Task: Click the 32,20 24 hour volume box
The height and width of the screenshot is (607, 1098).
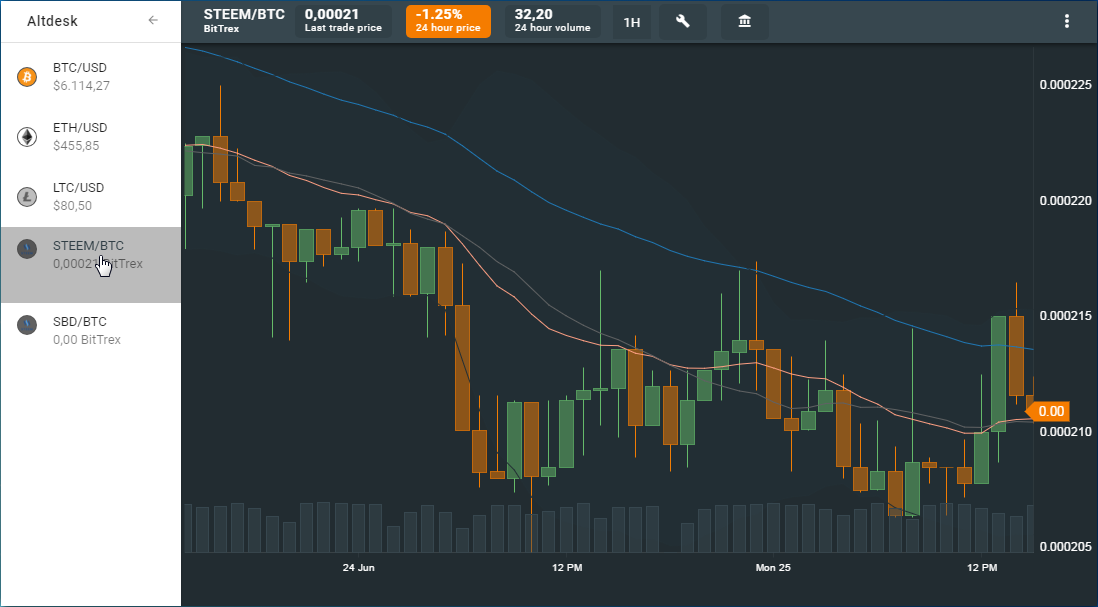Action: tap(553, 22)
